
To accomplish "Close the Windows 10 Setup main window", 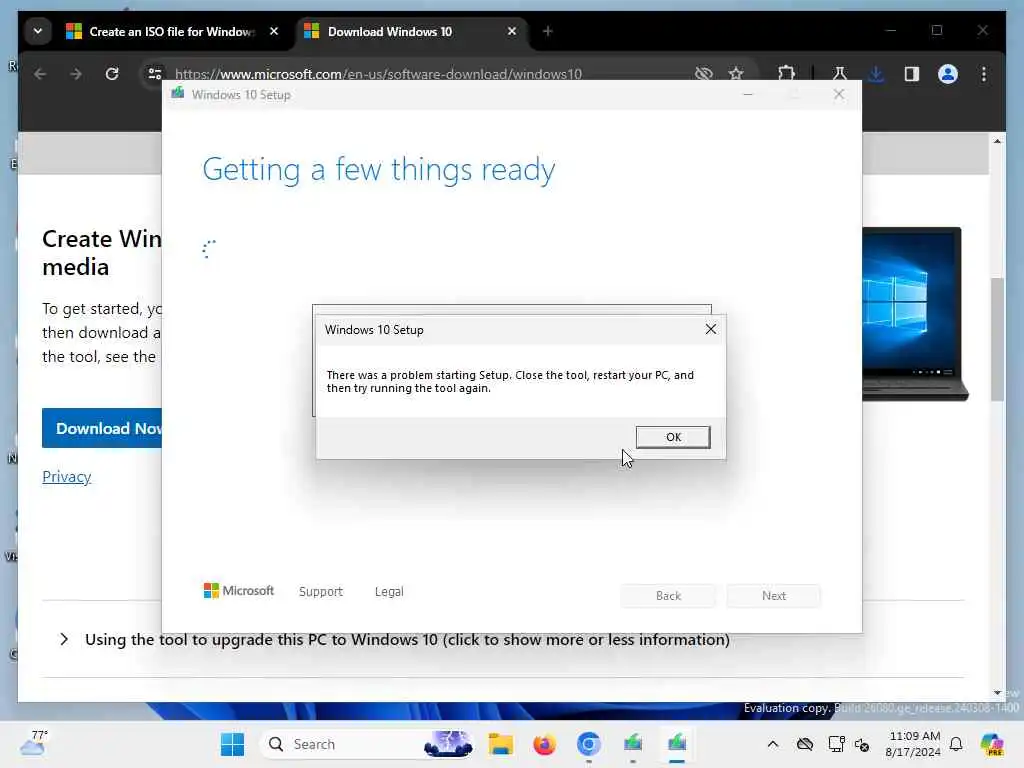I will pos(839,95).
